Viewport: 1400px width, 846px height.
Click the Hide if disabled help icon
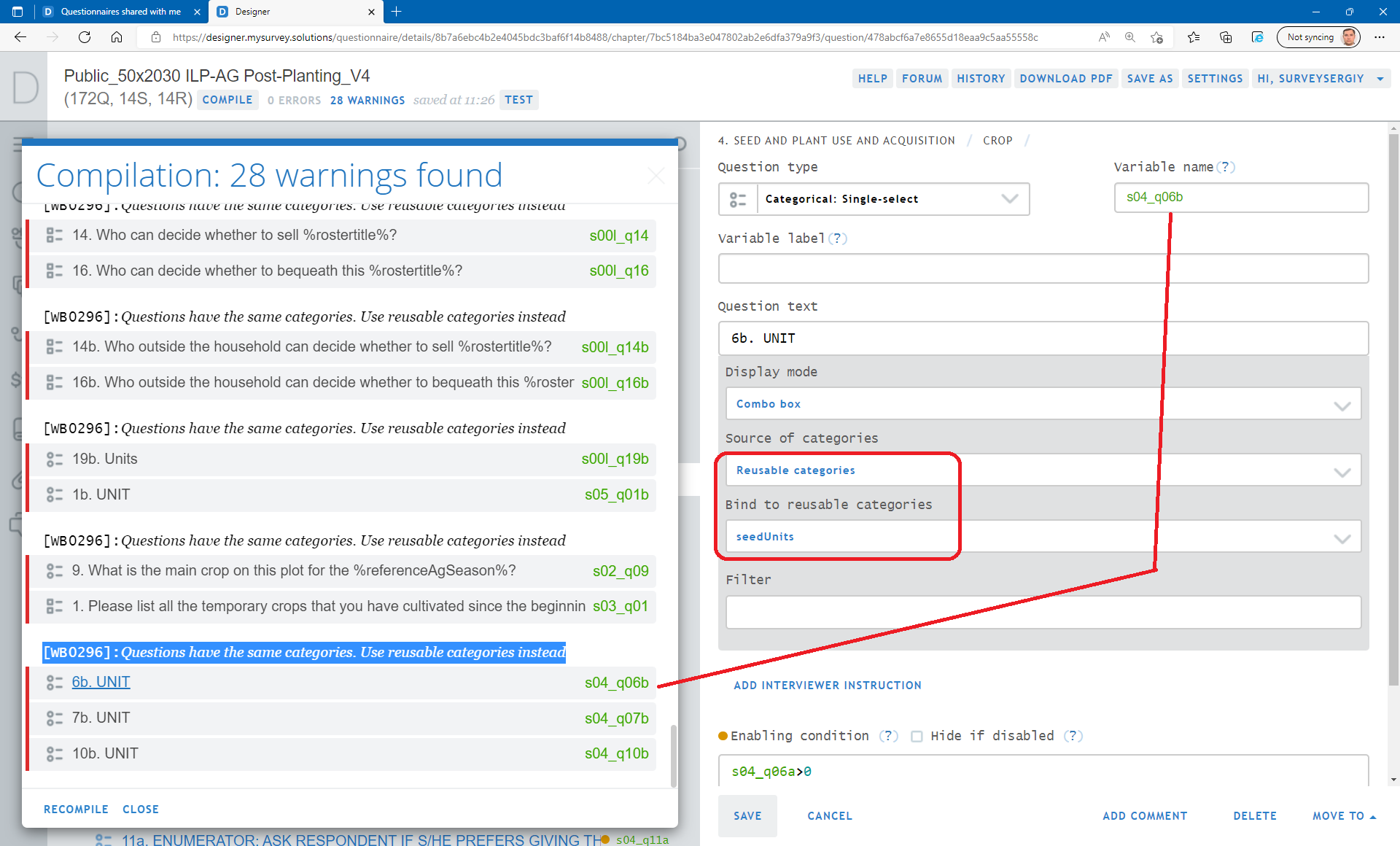[1073, 736]
